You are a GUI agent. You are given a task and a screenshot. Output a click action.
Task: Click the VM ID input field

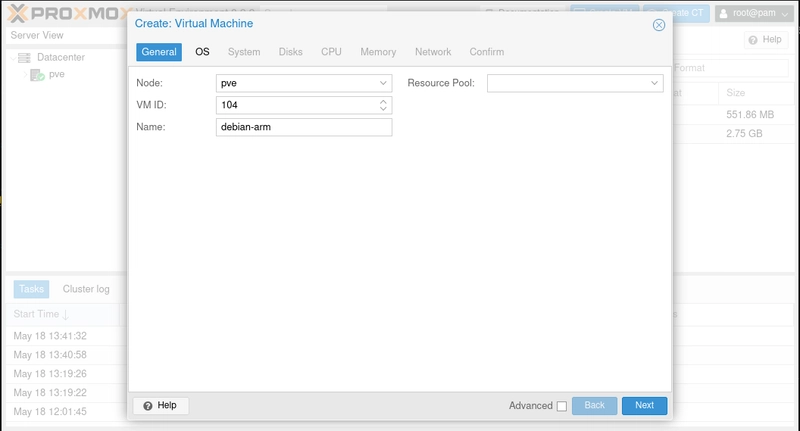pos(295,105)
